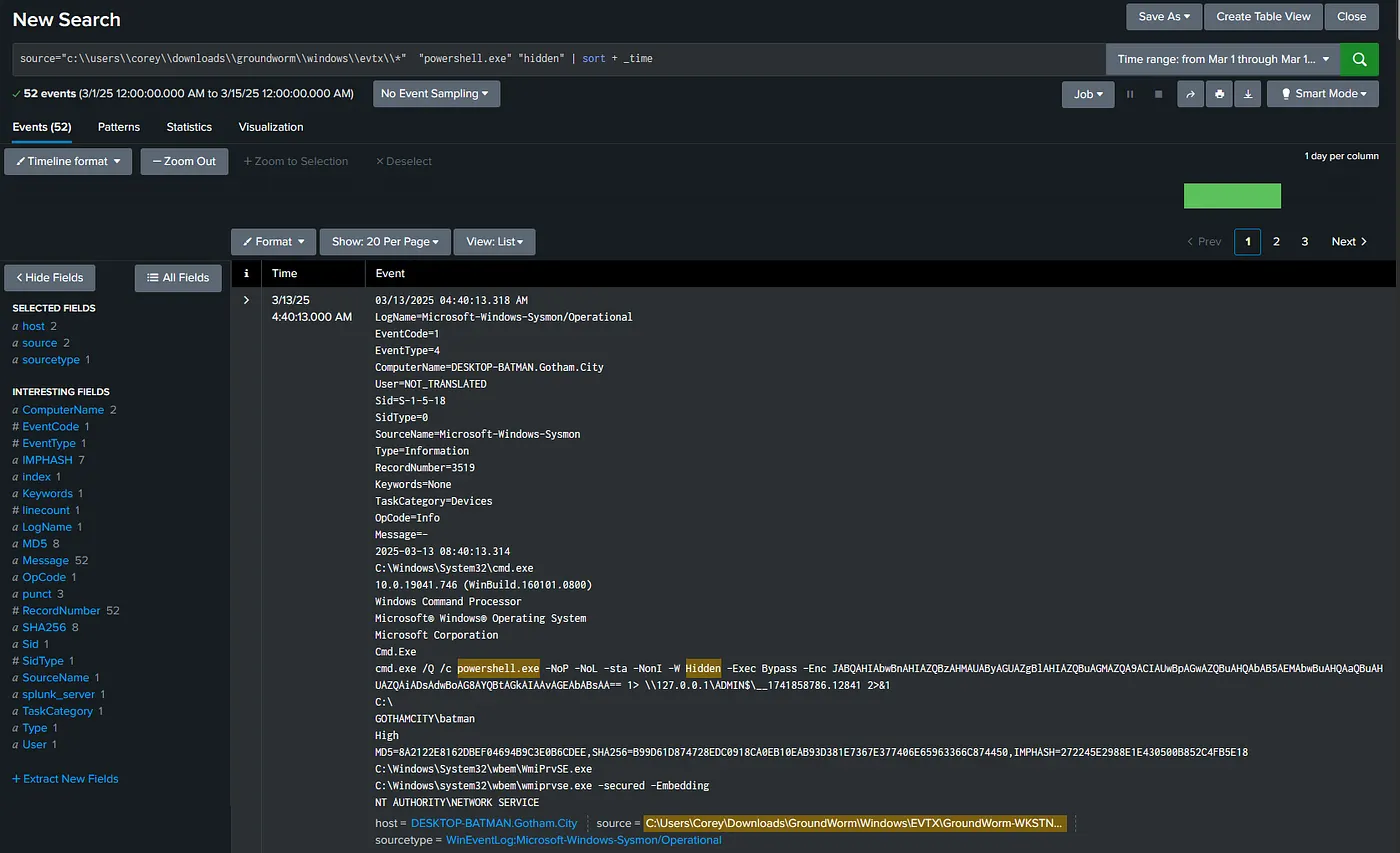
Task: Open the Smart Mode dropdown
Action: coord(1323,94)
